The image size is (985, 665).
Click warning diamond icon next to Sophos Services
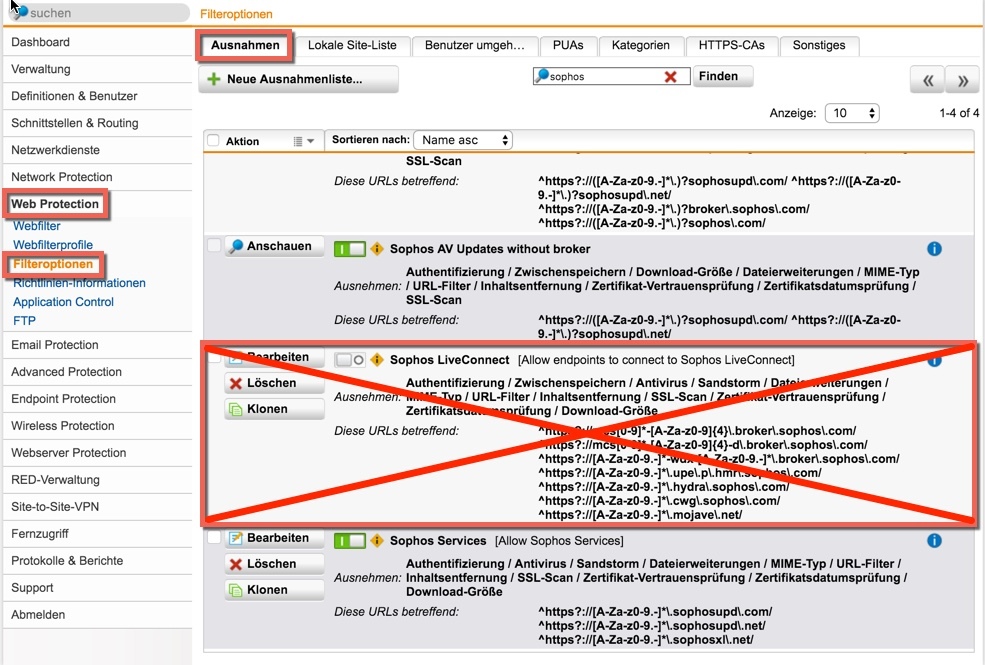pos(377,541)
